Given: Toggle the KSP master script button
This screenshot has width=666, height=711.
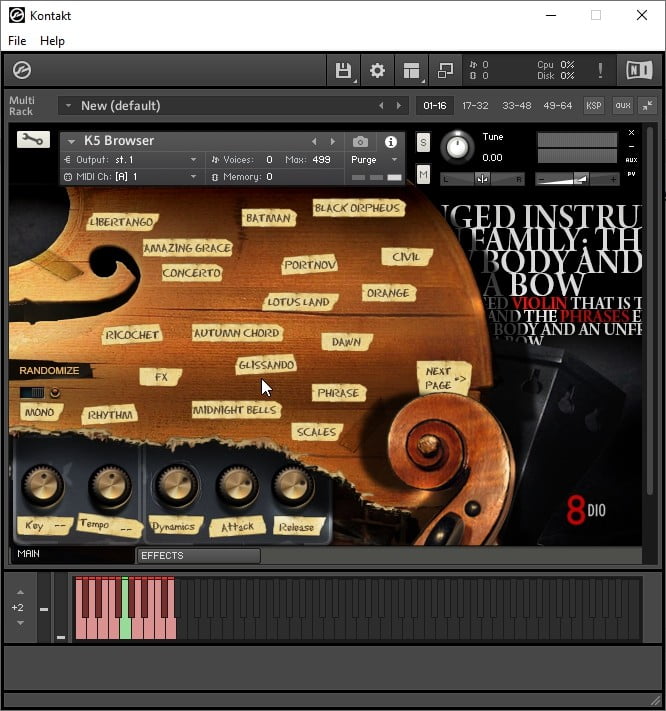Looking at the screenshot, I should point(593,106).
